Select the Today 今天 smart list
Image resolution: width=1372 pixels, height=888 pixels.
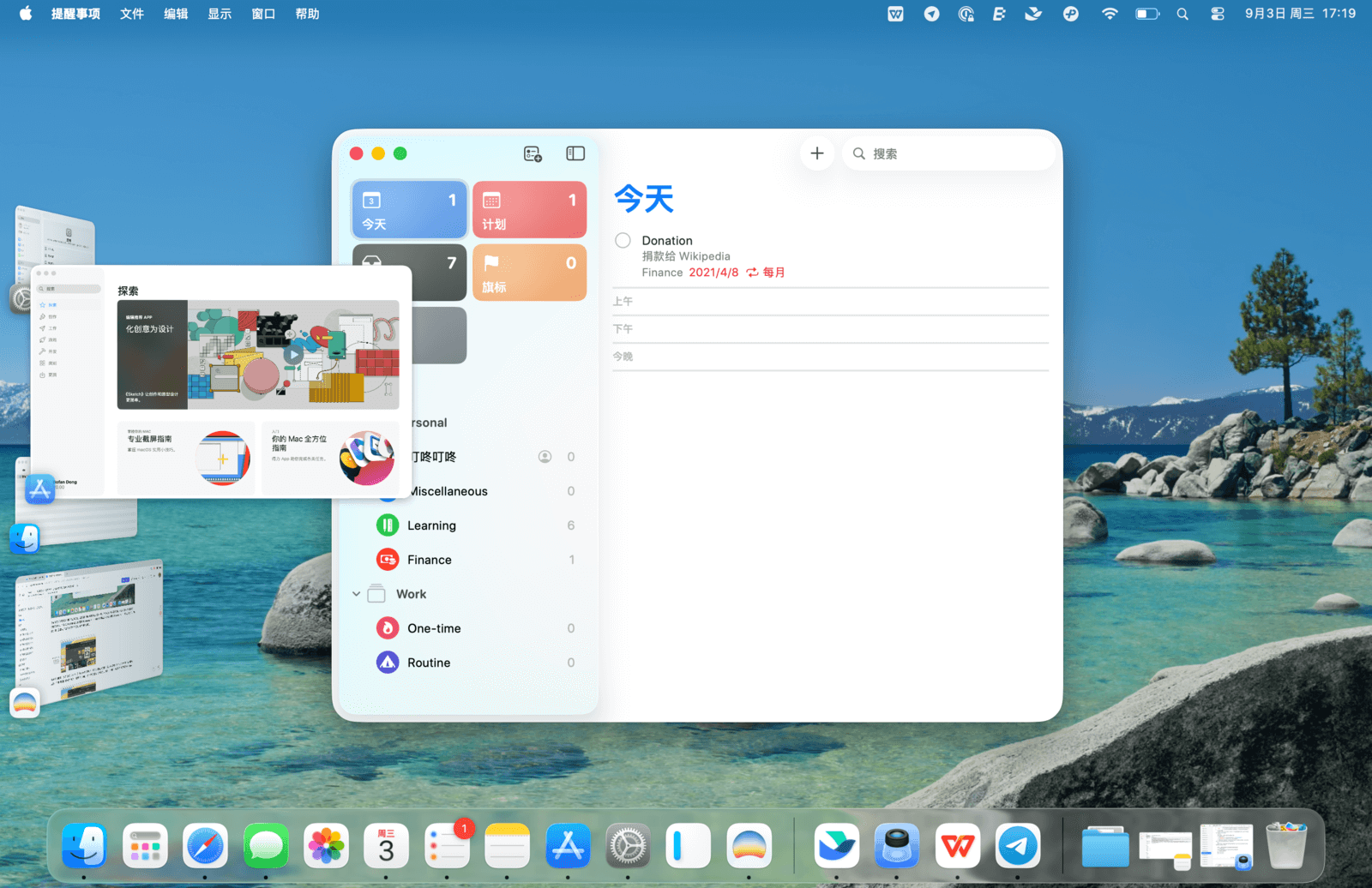click(409, 209)
